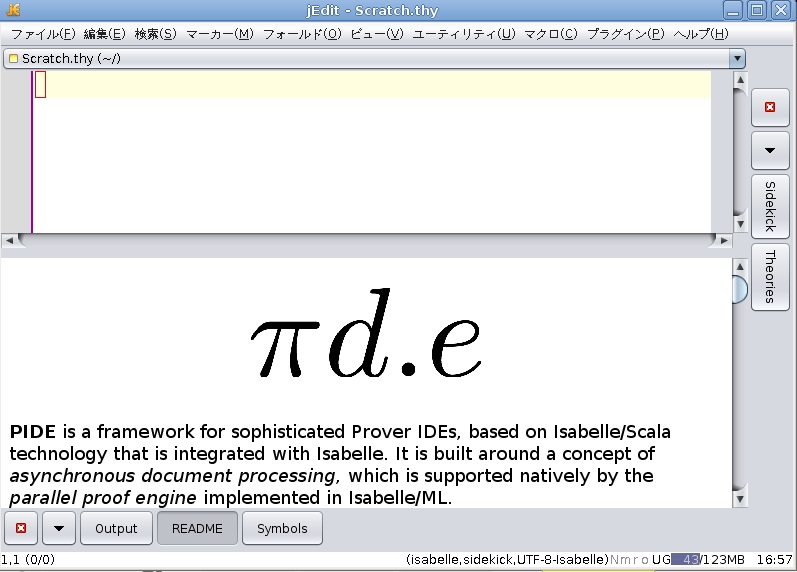Image resolution: width=797 pixels, height=572 pixels.
Task: Click the editor vertical scrollbar up arrow
Action: pyautogui.click(x=740, y=80)
